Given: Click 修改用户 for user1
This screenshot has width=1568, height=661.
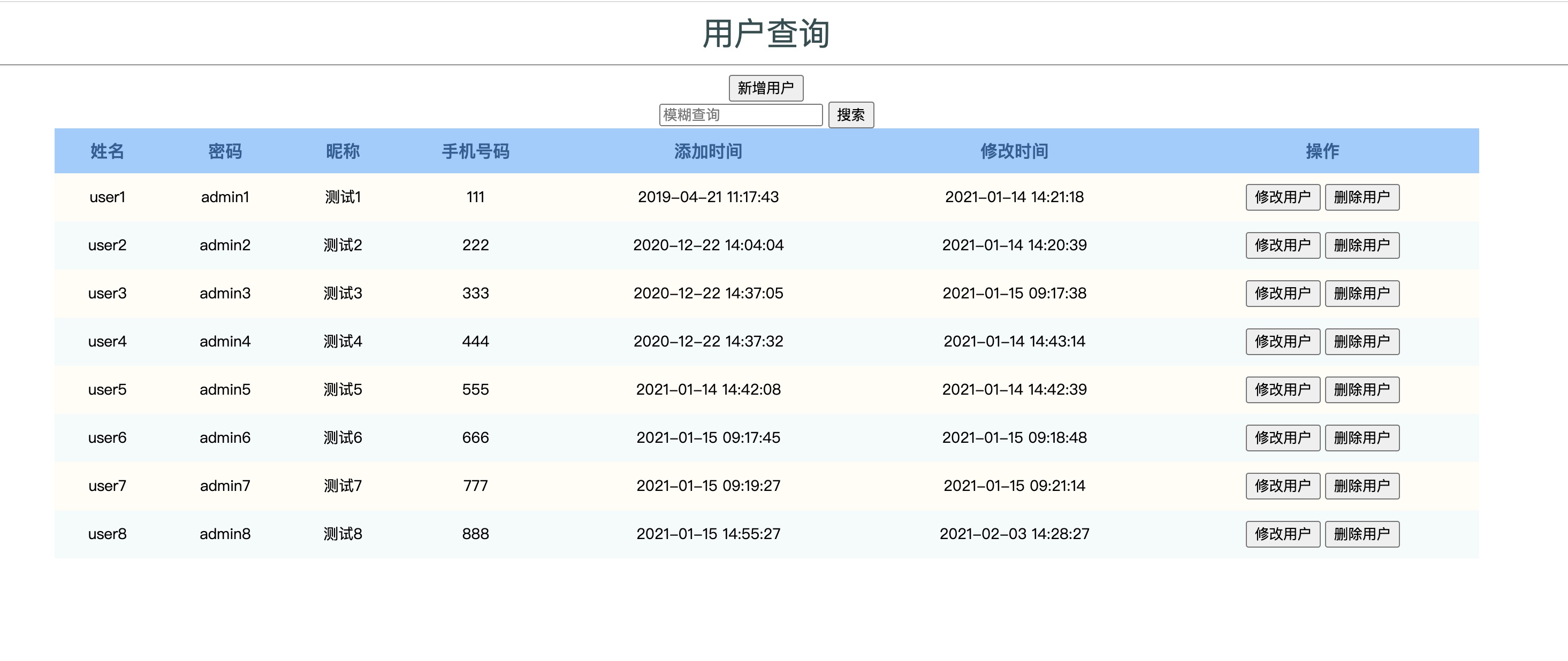Looking at the screenshot, I should [1282, 196].
